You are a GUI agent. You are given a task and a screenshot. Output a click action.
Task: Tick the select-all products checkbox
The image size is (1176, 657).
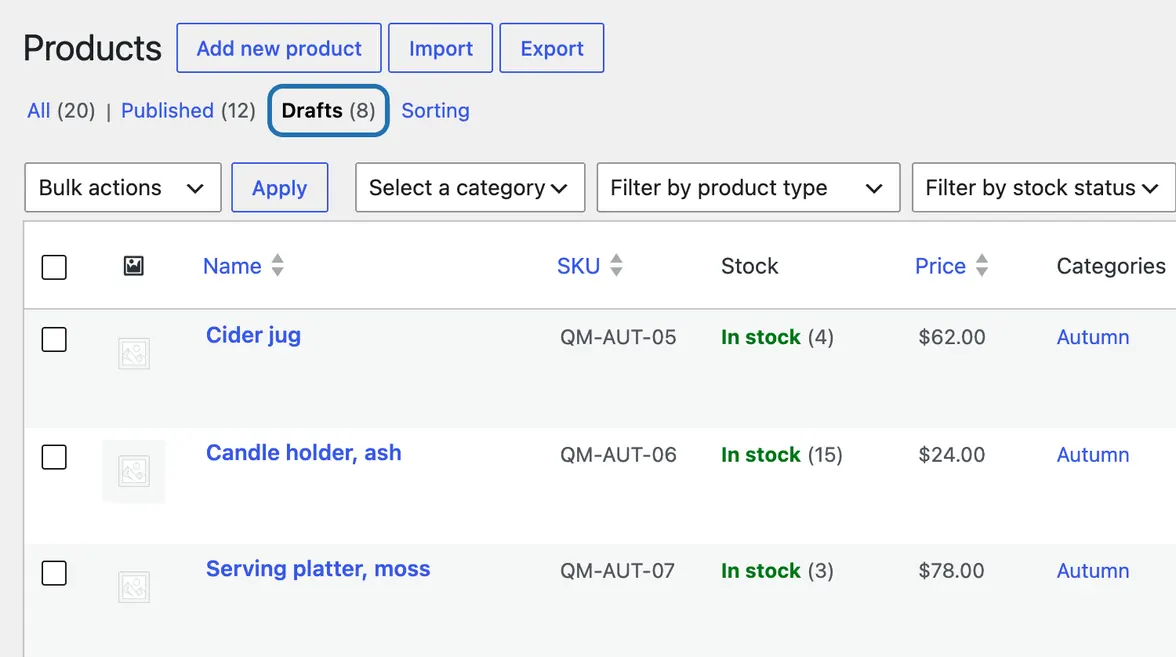click(54, 267)
